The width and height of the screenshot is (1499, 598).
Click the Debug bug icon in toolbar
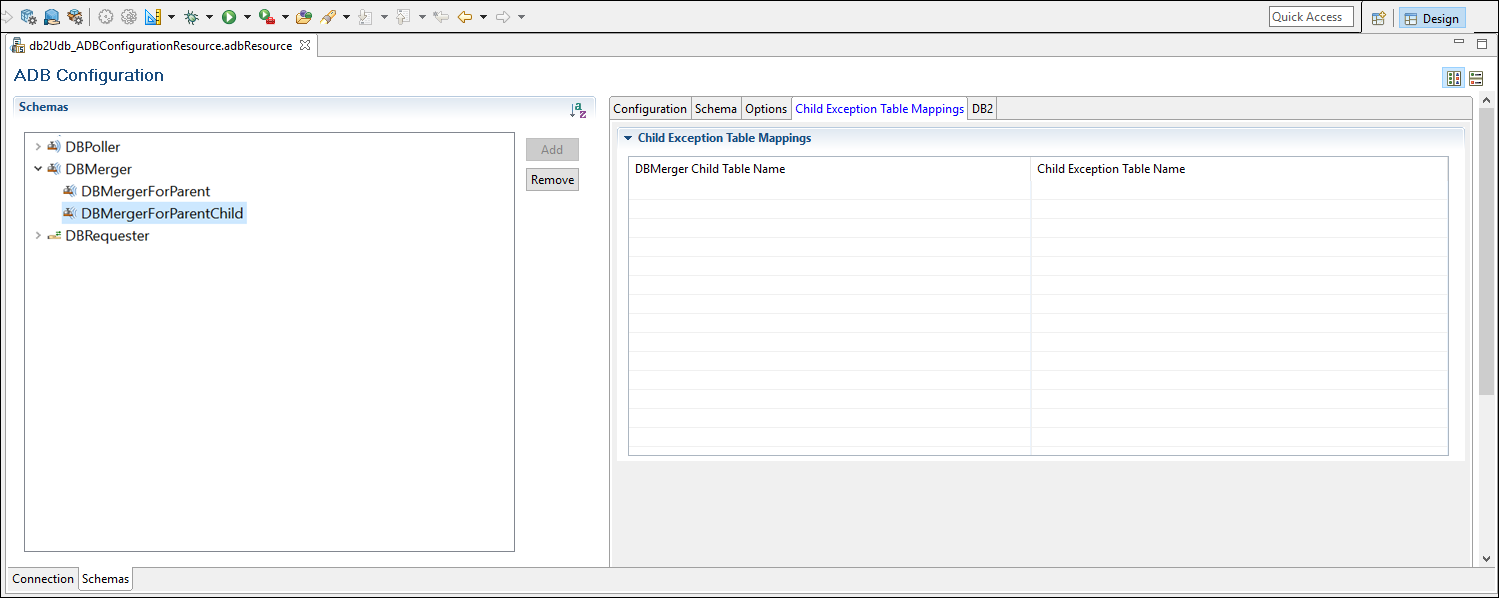(x=191, y=17)
